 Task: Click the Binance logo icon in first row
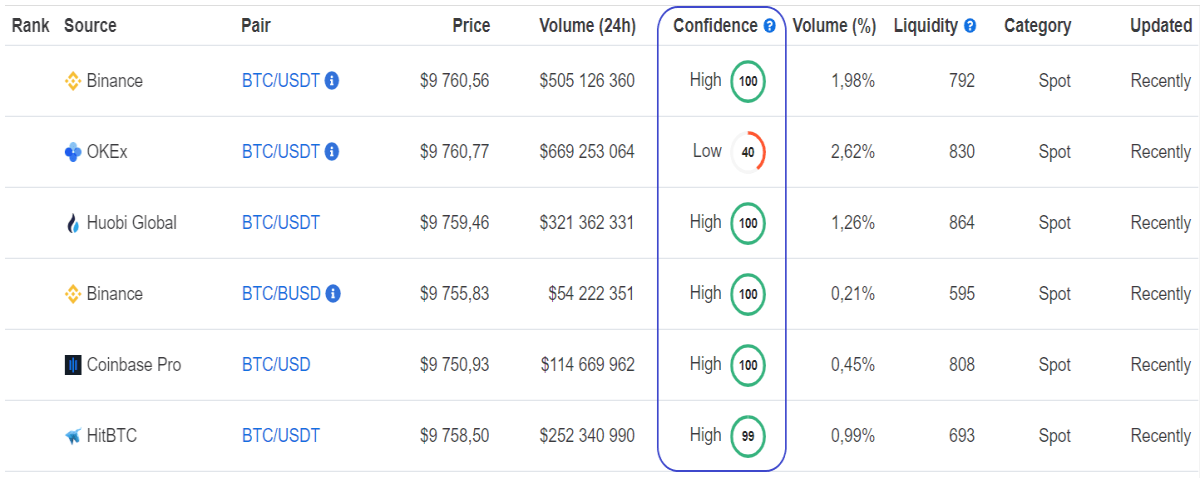72,81
